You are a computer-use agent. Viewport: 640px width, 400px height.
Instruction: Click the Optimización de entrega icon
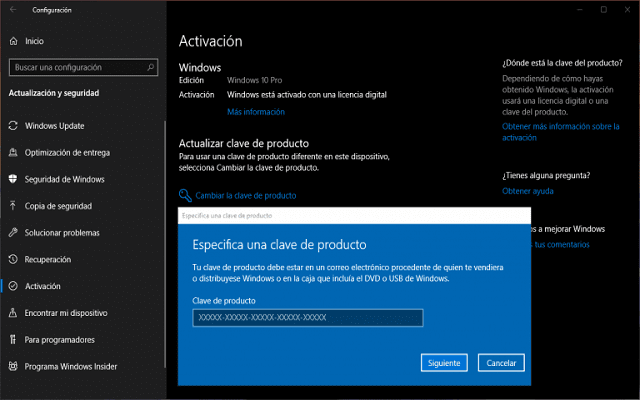(13, 152)
